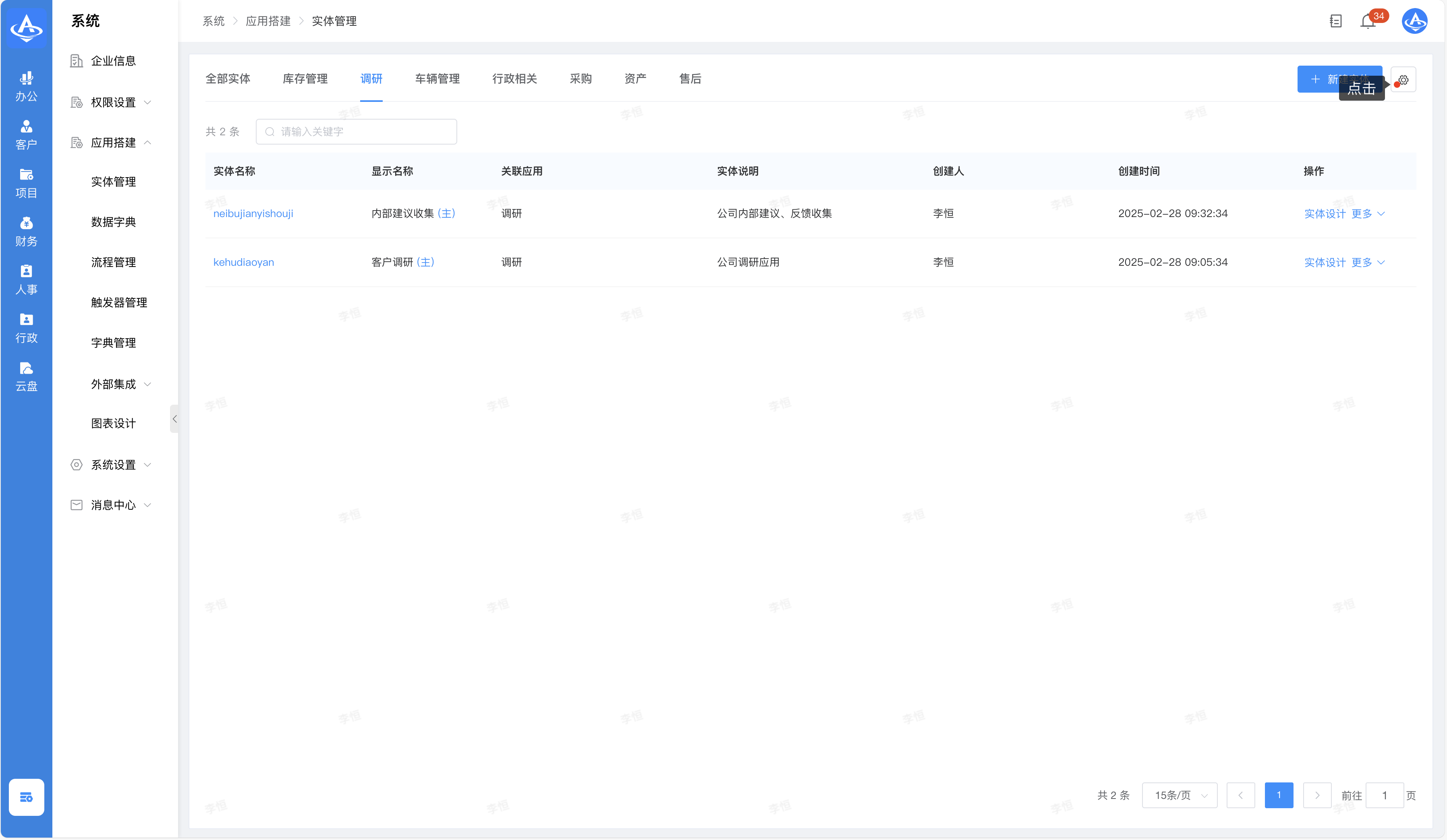Collapse the 应用搭建 menu section

[x=113, y=143]
